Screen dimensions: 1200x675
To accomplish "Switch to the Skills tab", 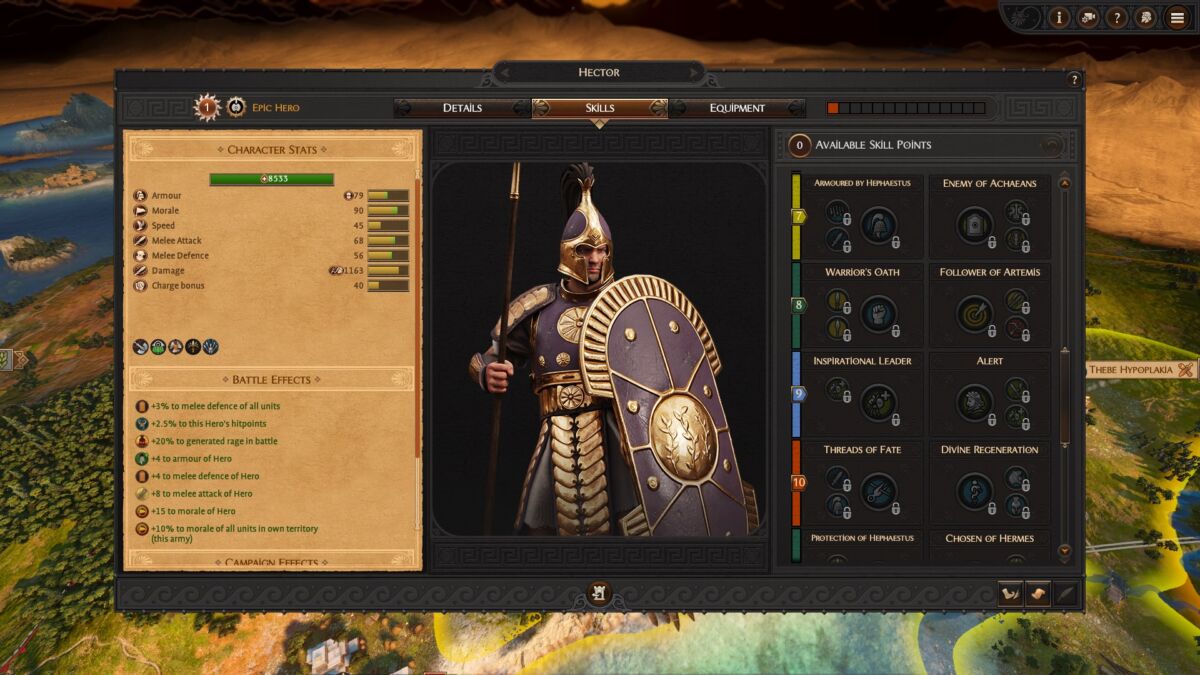I will (599, 108).
